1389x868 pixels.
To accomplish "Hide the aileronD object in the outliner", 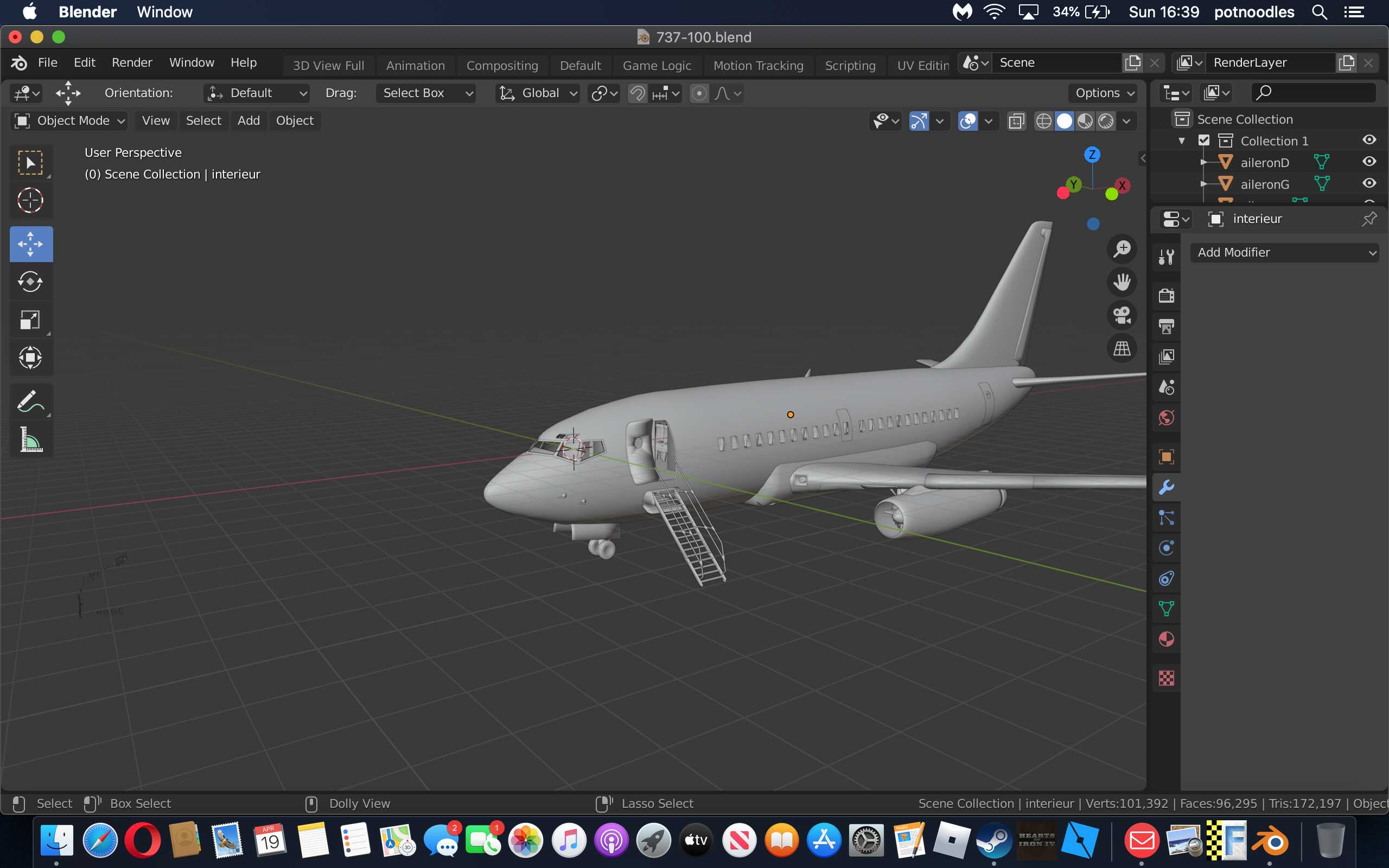I will (1369, 161).
